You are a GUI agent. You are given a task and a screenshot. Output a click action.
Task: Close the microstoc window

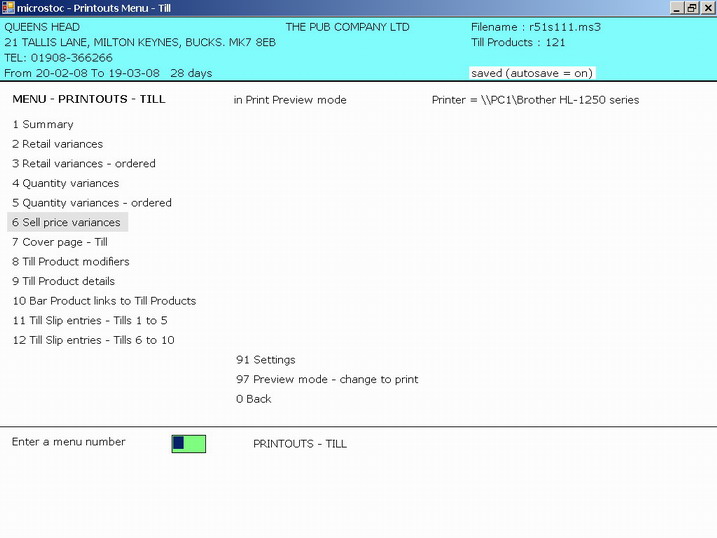[706, 8]
